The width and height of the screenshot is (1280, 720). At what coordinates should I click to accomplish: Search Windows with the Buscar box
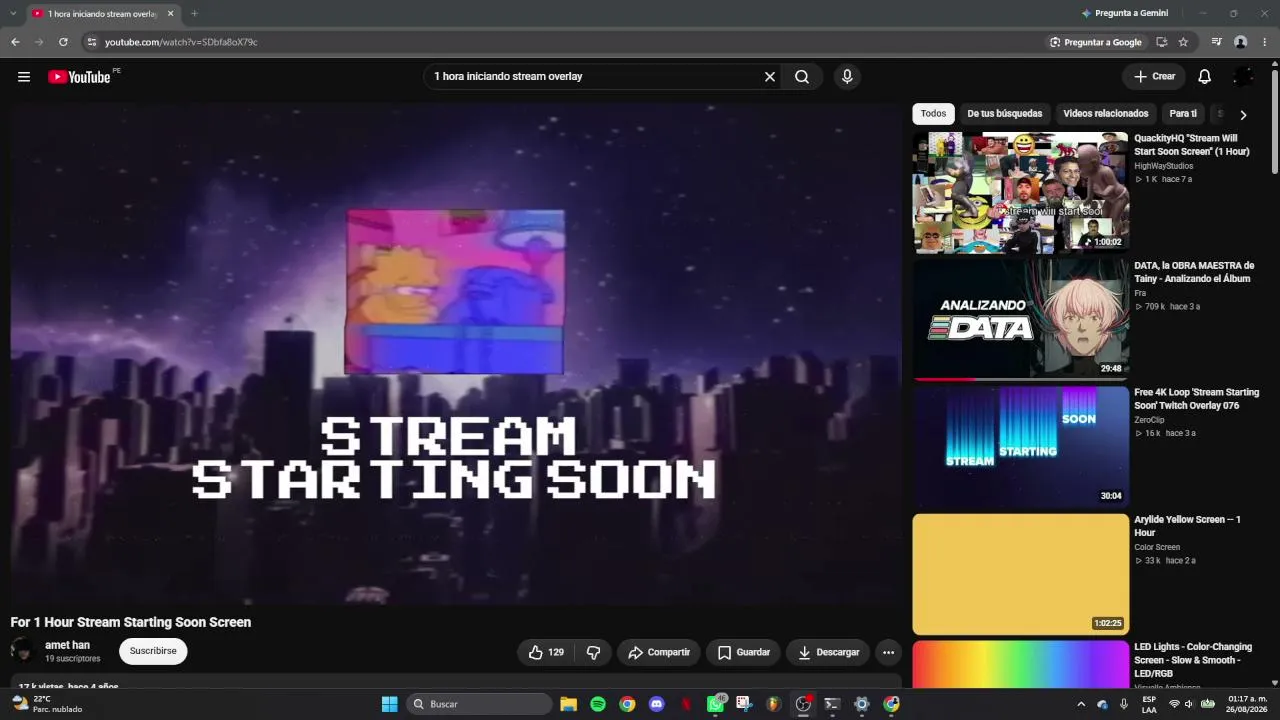point(479,704)
